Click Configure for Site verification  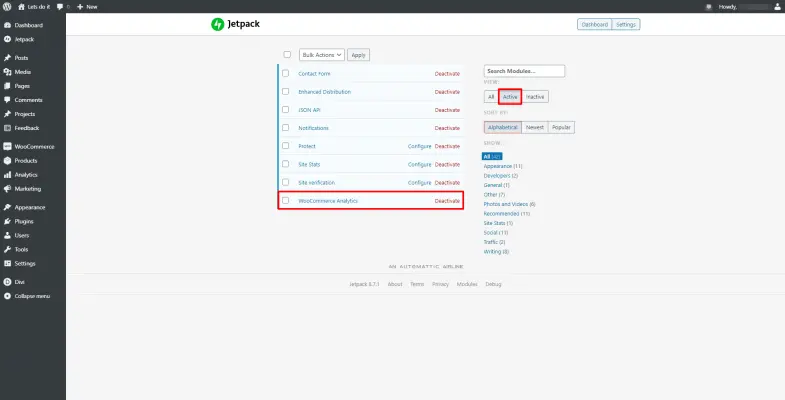point(420,183)
